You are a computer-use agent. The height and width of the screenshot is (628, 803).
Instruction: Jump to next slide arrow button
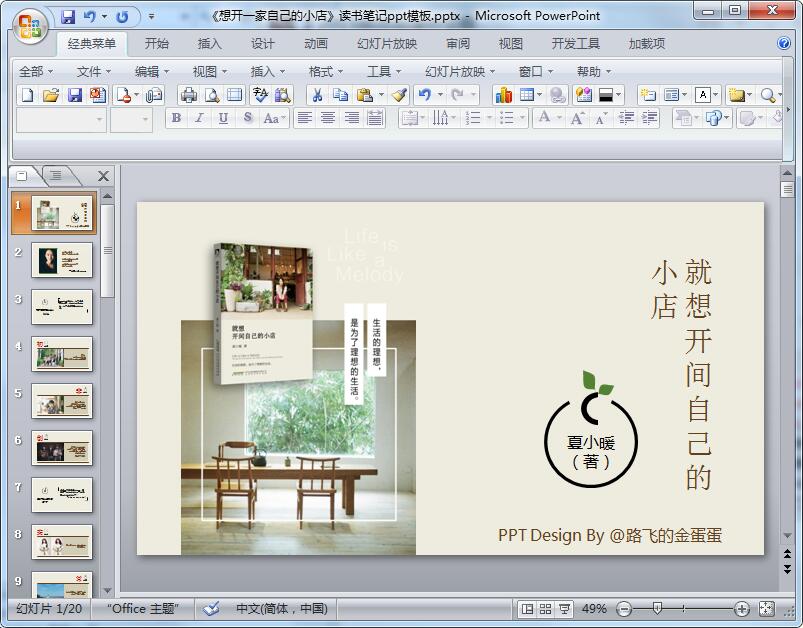coord(787,570)
